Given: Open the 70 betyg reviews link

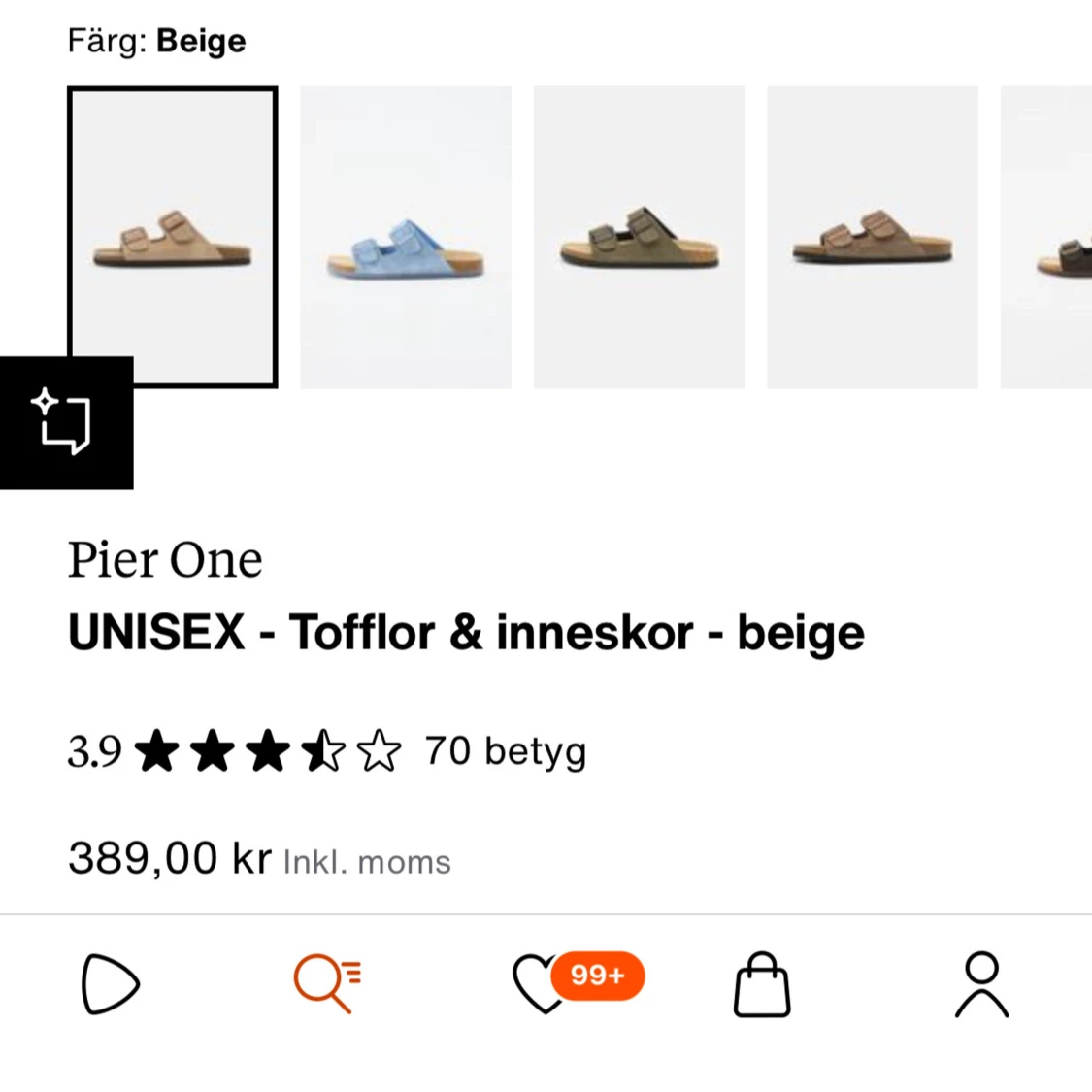Looking at the screenshot, I should click(506, 751).
